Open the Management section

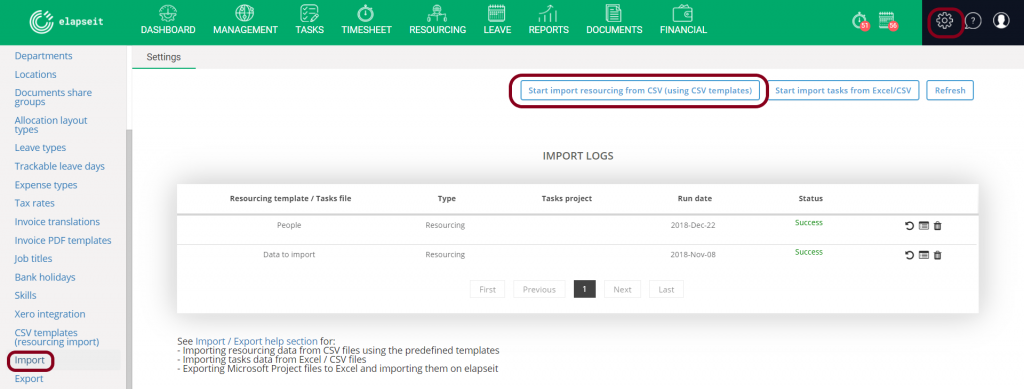[x=245, y=20]
